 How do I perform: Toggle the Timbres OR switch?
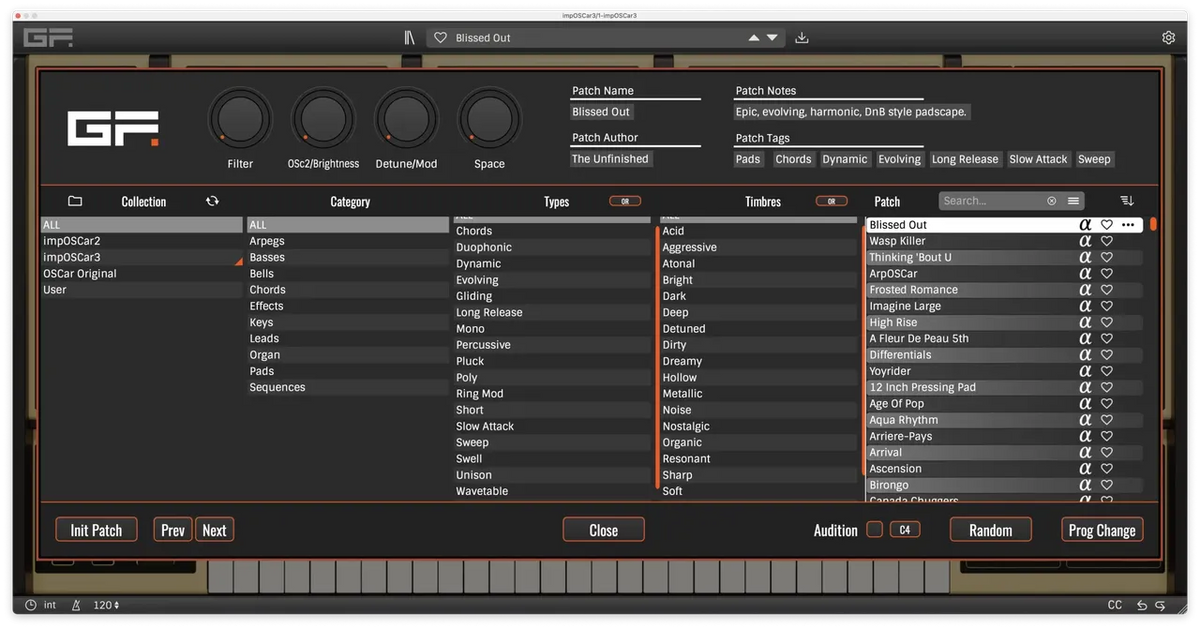[x=831, y=201]
